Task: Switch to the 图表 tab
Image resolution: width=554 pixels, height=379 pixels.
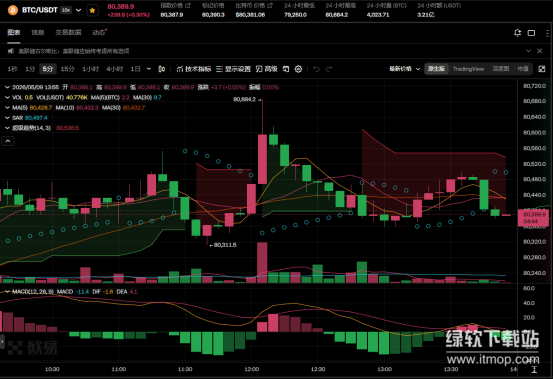Action: (14, 32)
